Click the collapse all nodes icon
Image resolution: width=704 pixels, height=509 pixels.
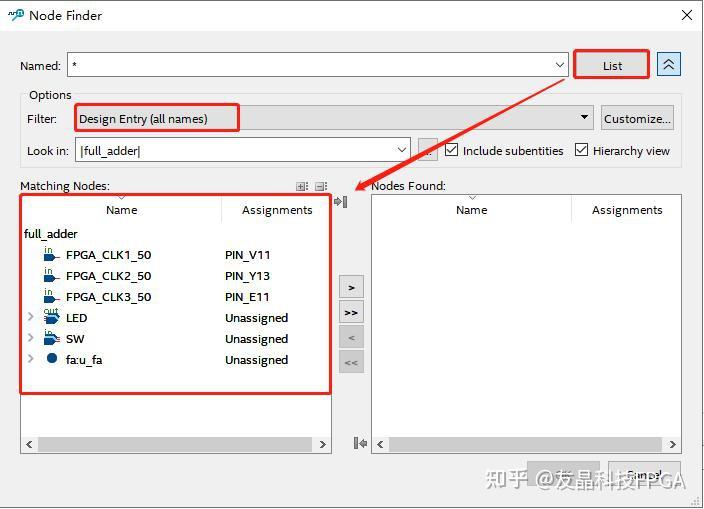click(321, 186)
